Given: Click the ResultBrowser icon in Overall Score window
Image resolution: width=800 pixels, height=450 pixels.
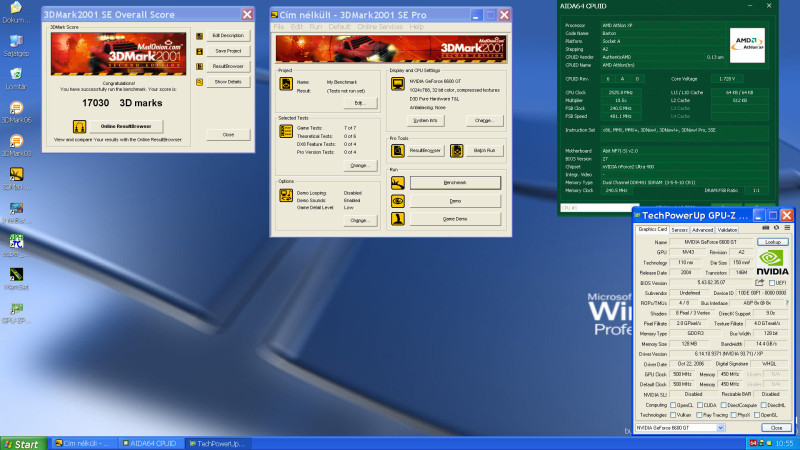Looking at the screenshot, I should pyautogui.click(x=199, y=67).
